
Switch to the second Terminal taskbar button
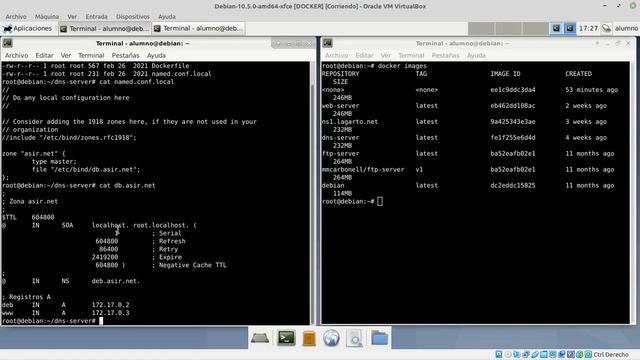pyautogui.click(x=198, y=29)
